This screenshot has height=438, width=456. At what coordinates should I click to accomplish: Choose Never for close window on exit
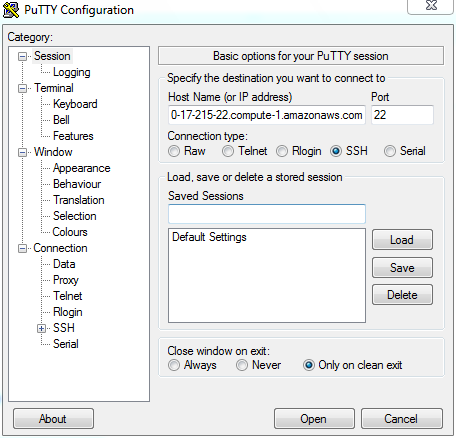[242, 365]
